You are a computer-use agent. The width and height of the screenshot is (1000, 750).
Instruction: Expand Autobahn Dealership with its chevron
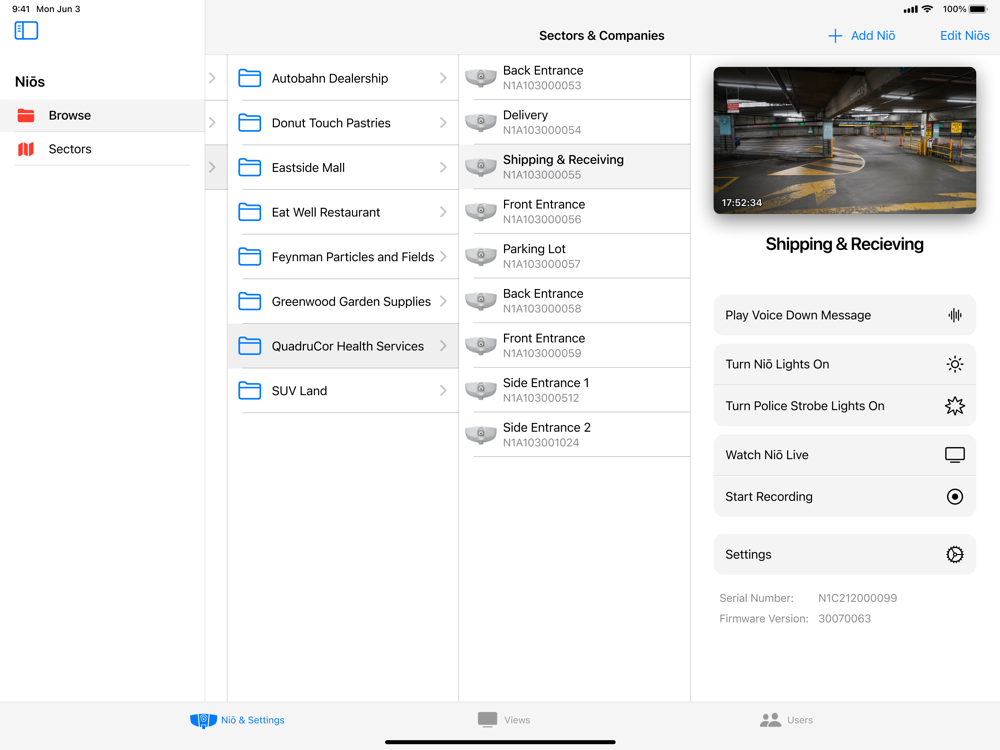pyautogui.click(x=443, y=78)
